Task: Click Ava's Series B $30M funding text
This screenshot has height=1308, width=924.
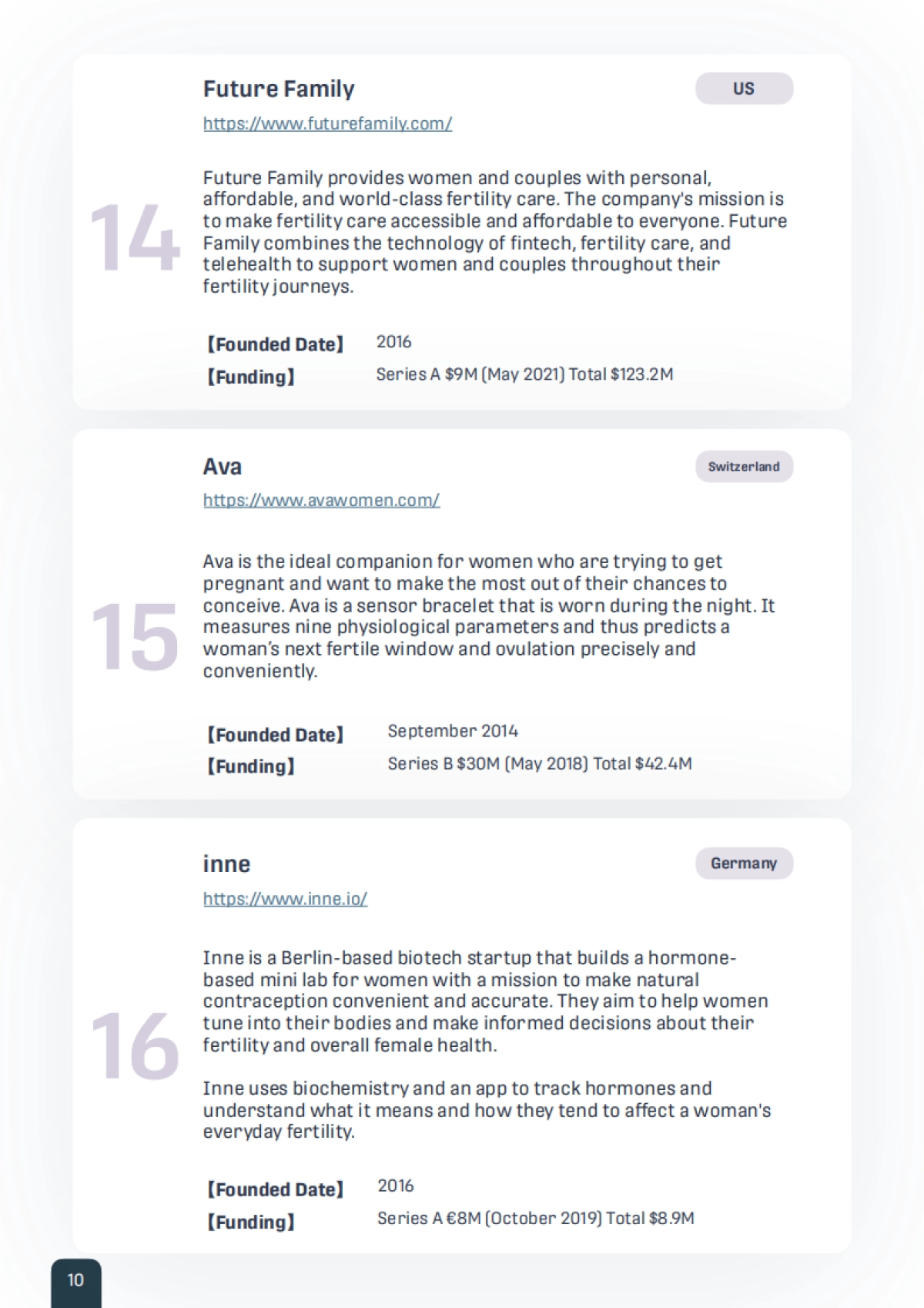Action: click(x=539, y=763)
